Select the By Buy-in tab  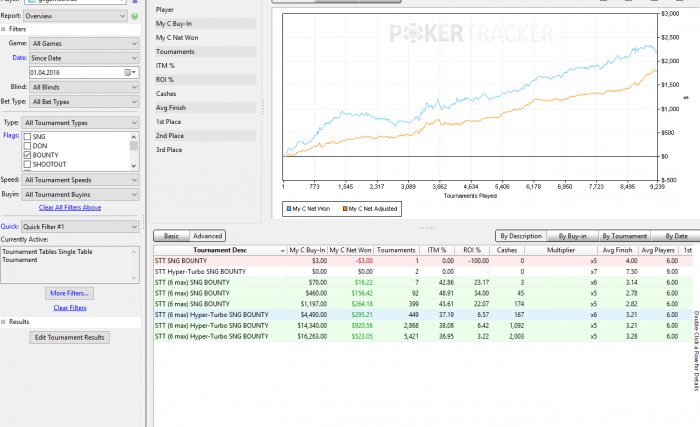(x=572, y=236)
